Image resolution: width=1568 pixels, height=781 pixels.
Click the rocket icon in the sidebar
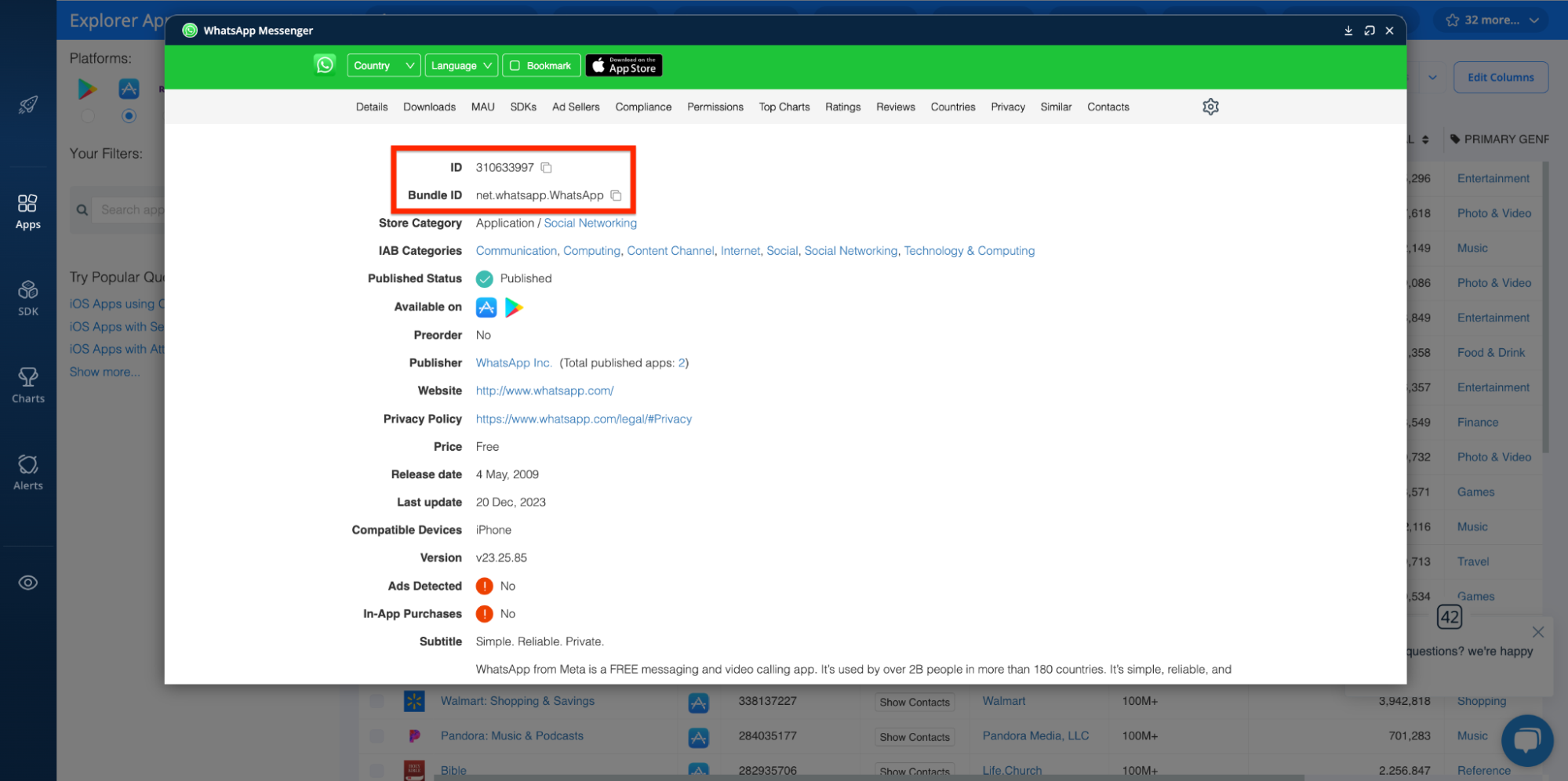pyautogui.click(x=28, y=104)
